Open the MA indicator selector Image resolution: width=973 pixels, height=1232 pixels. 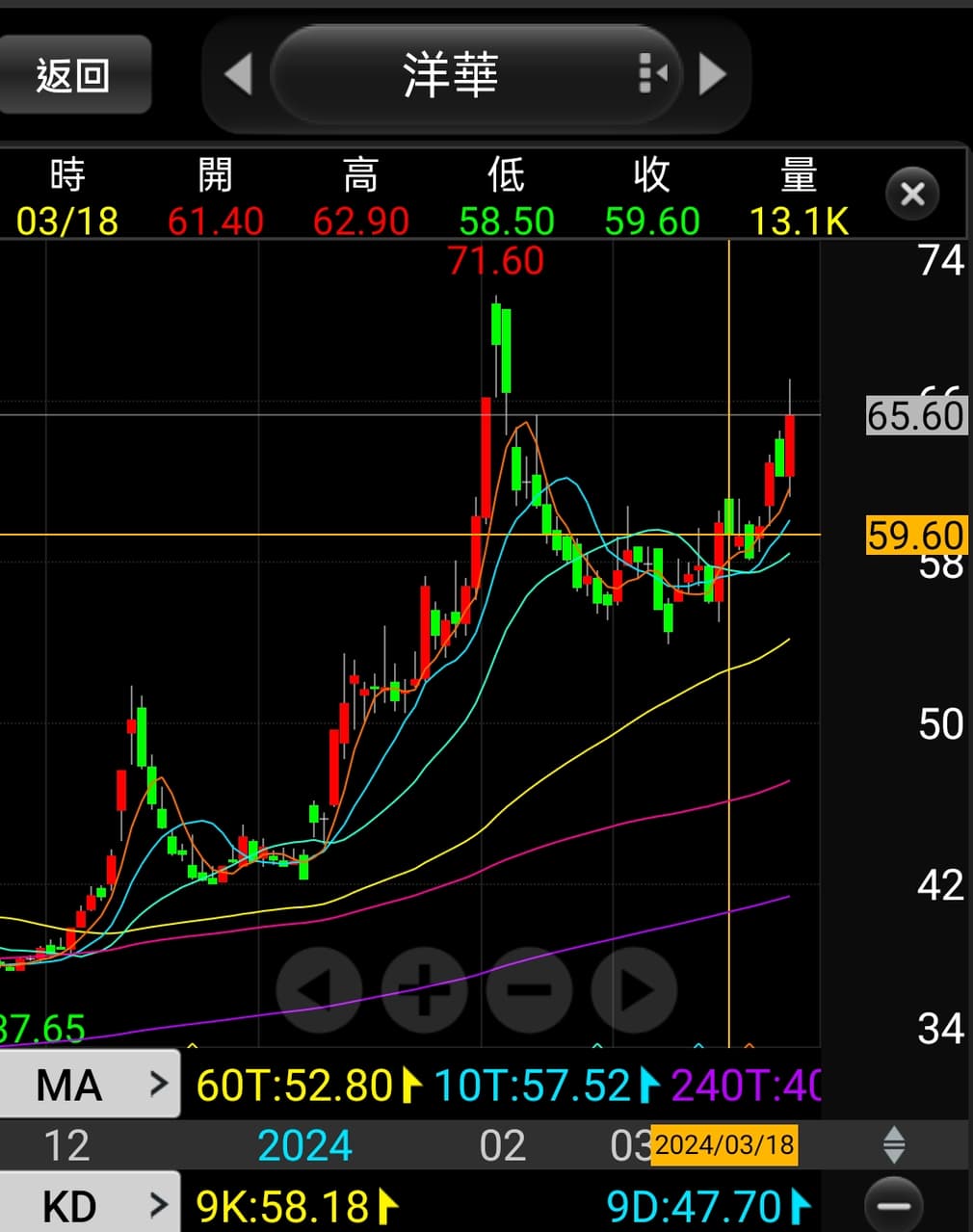90,1085
